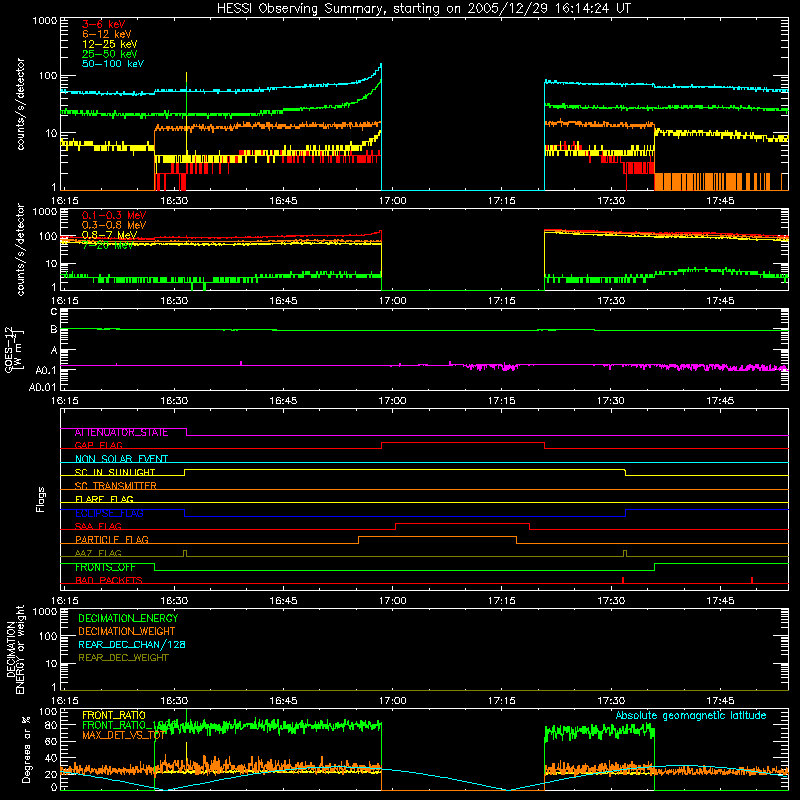This screenshot has height=800, width=800.
Task: Click the green FRONTS_OFF label
Action: [x=105, y=567]
